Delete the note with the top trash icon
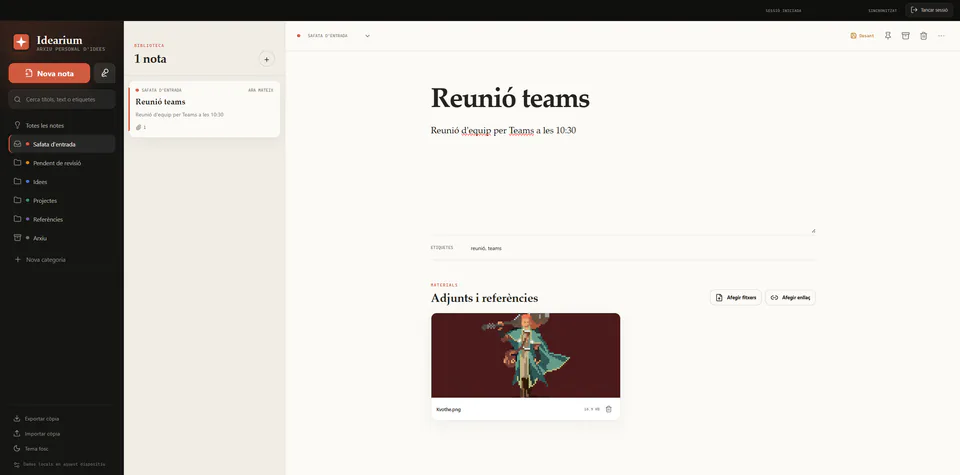The width and height of the screenshot is (960, 475). 923,36
